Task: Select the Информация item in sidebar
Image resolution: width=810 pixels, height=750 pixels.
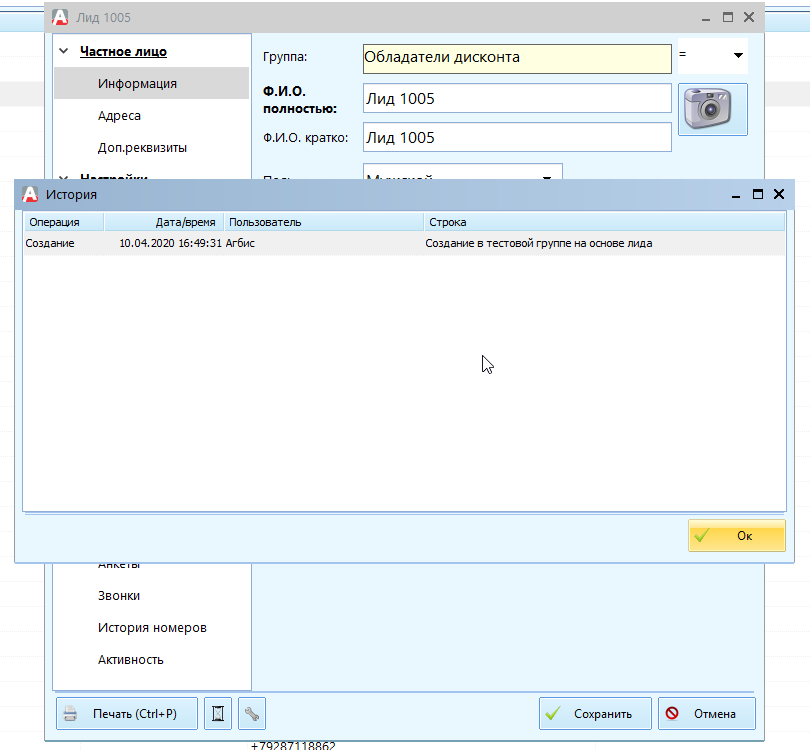Action: click(x=152, y=83)
